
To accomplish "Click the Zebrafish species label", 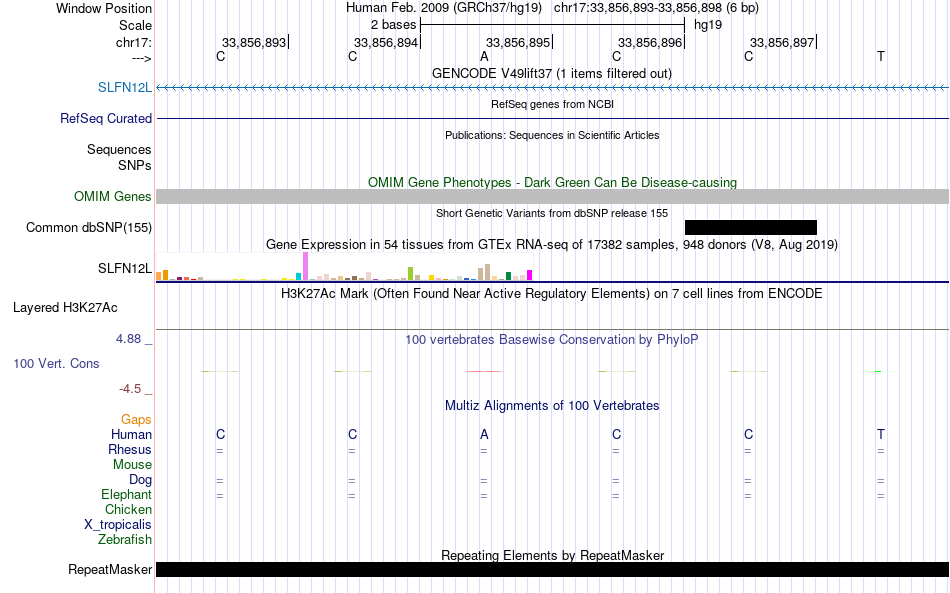I will click(x=125, y=539).
